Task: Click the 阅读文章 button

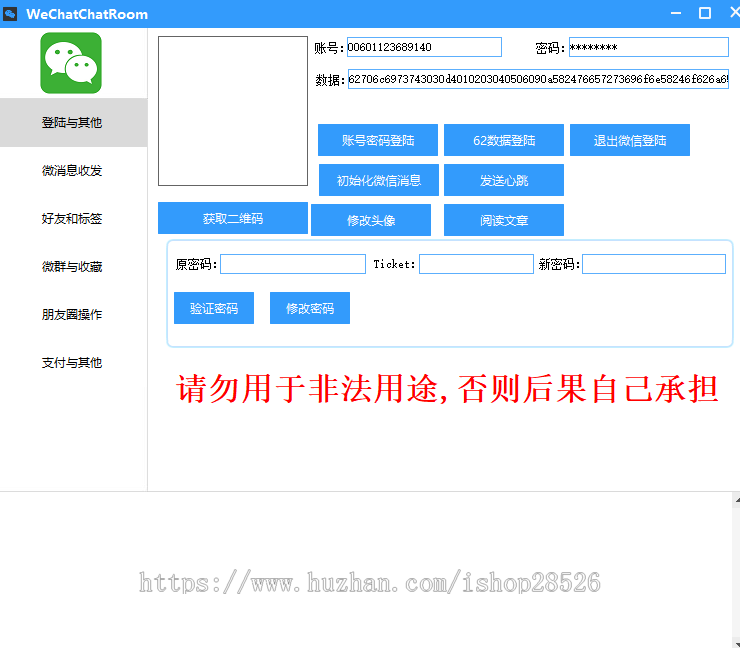Action: tap(504, 220)
